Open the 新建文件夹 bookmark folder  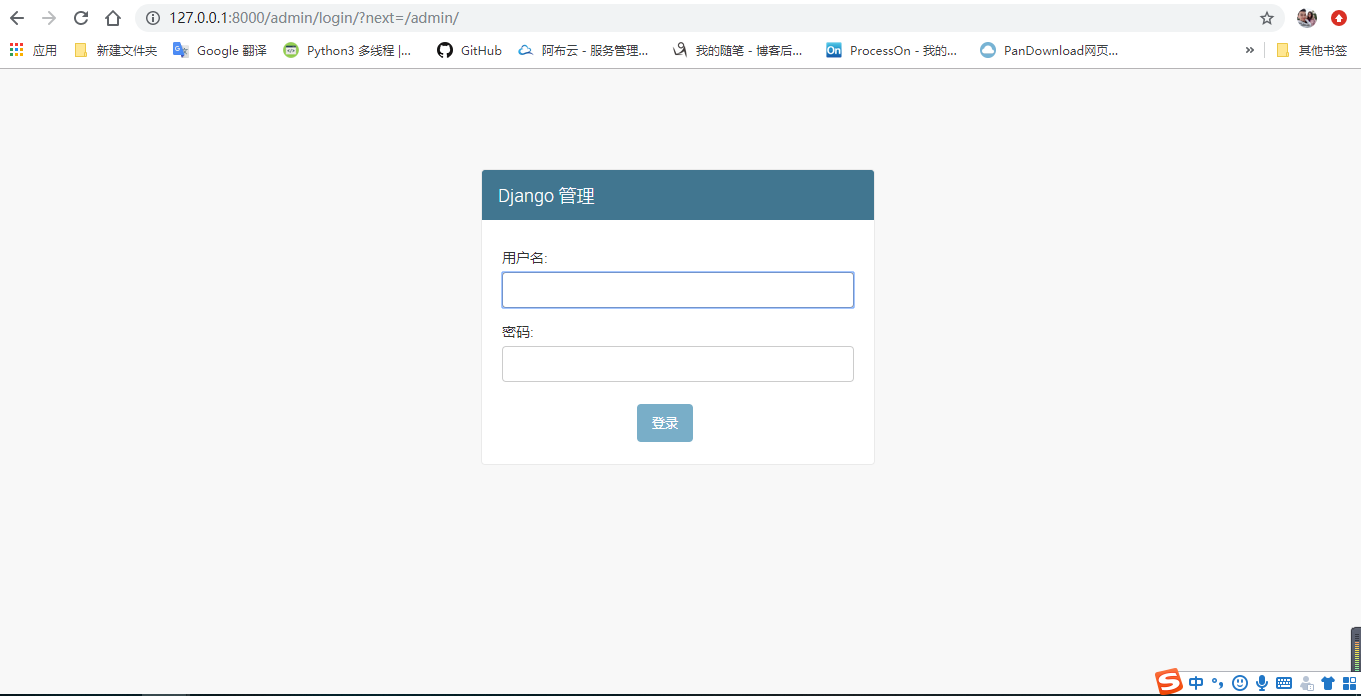click(x=116, y=50)
